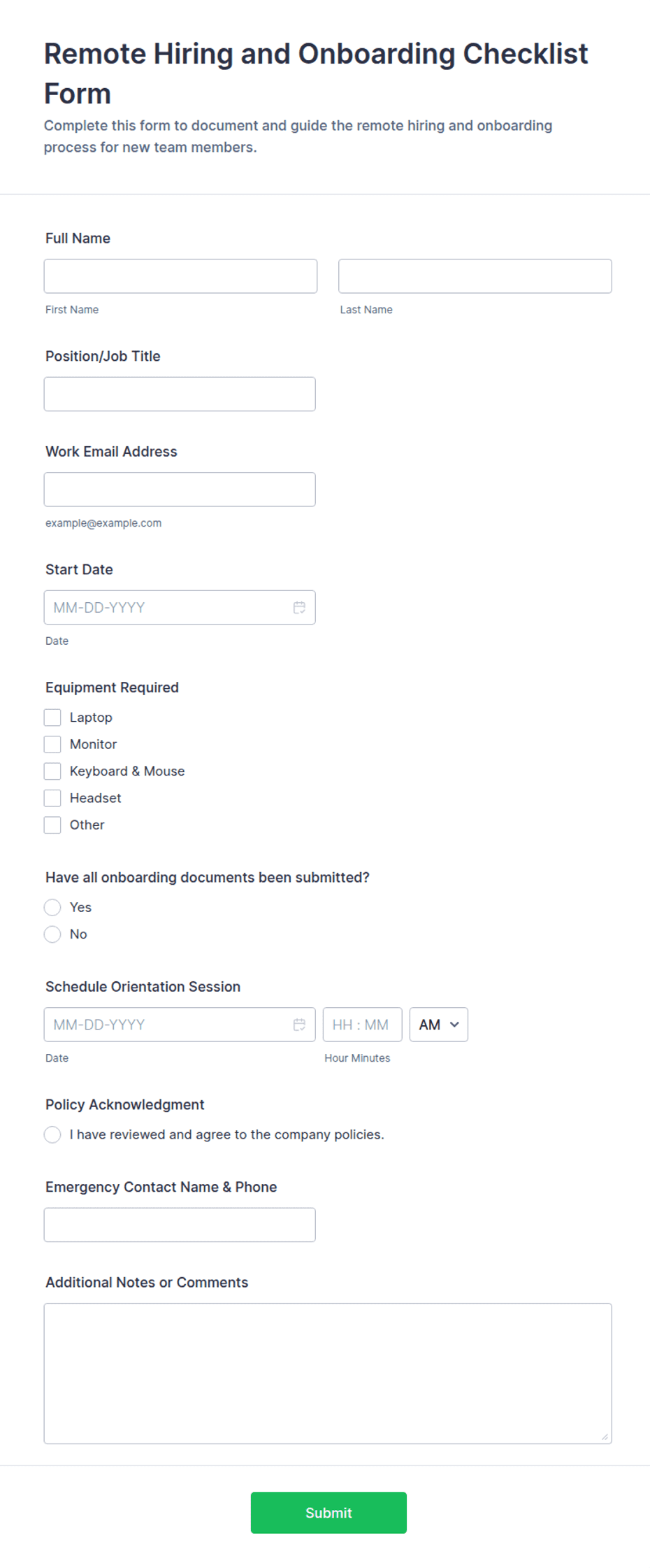Choose Yes for onboarding documents submitted
Viewport: 650px width, 1568px height.
click(52, 908)
